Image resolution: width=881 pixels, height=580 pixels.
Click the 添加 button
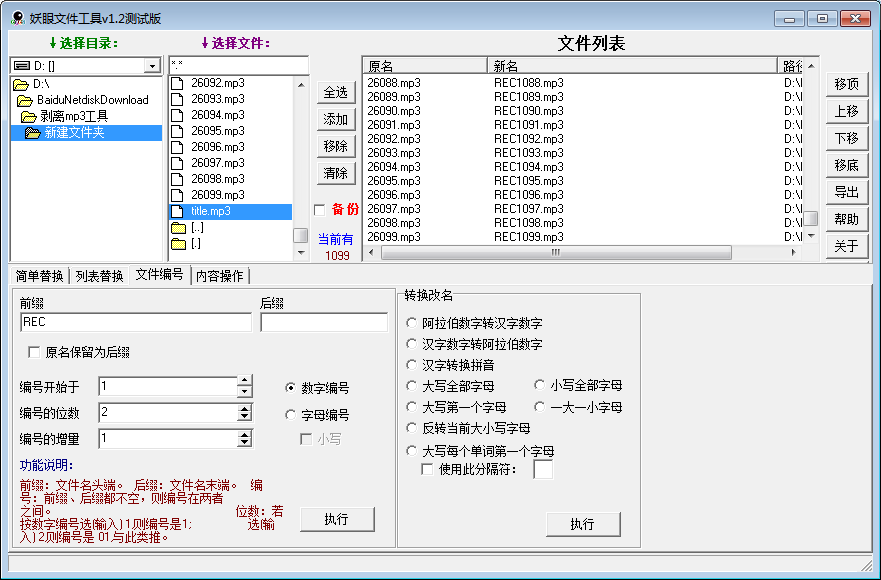[335, 119]
